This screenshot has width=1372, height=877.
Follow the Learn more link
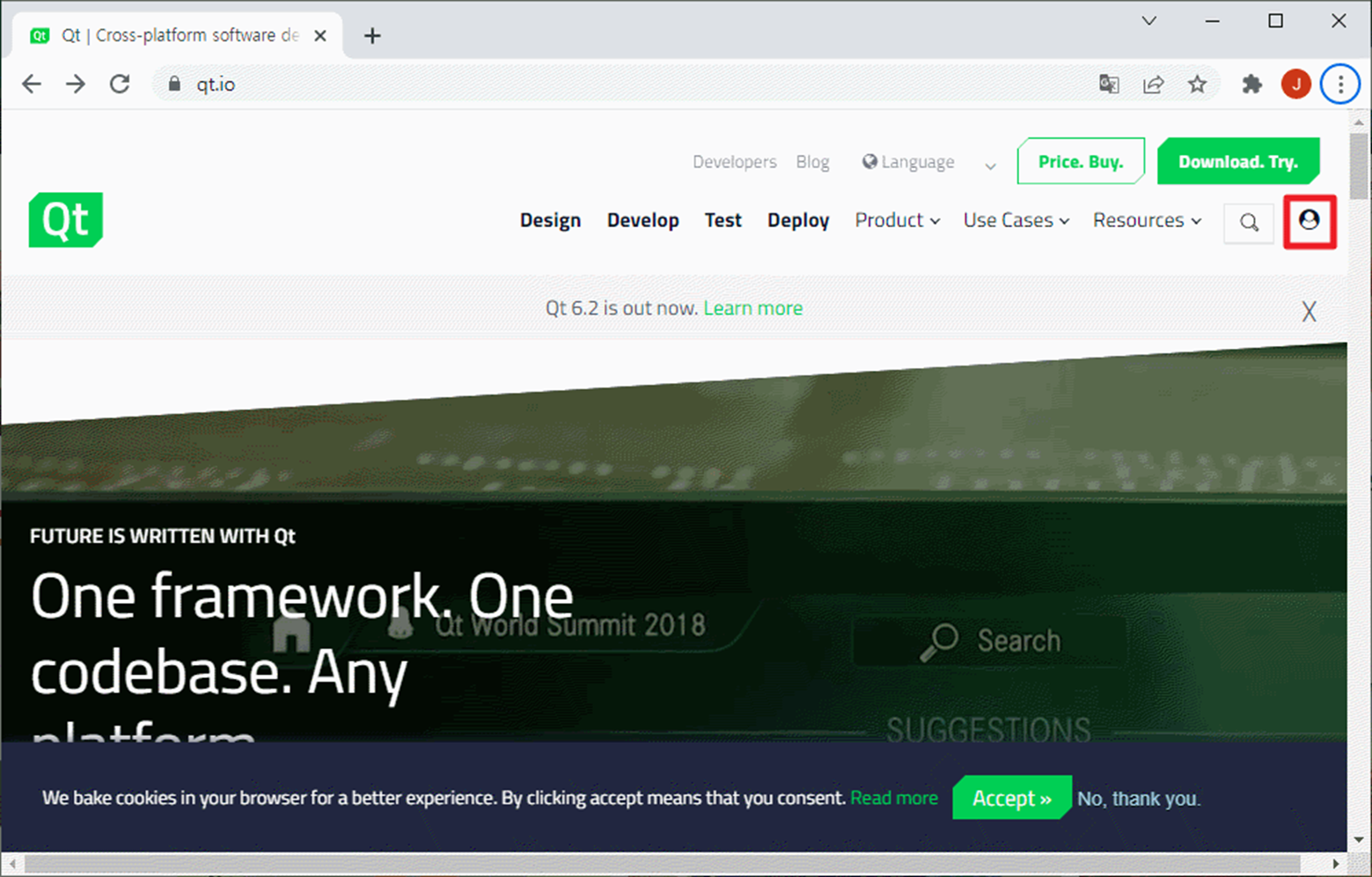click(753, 308)
